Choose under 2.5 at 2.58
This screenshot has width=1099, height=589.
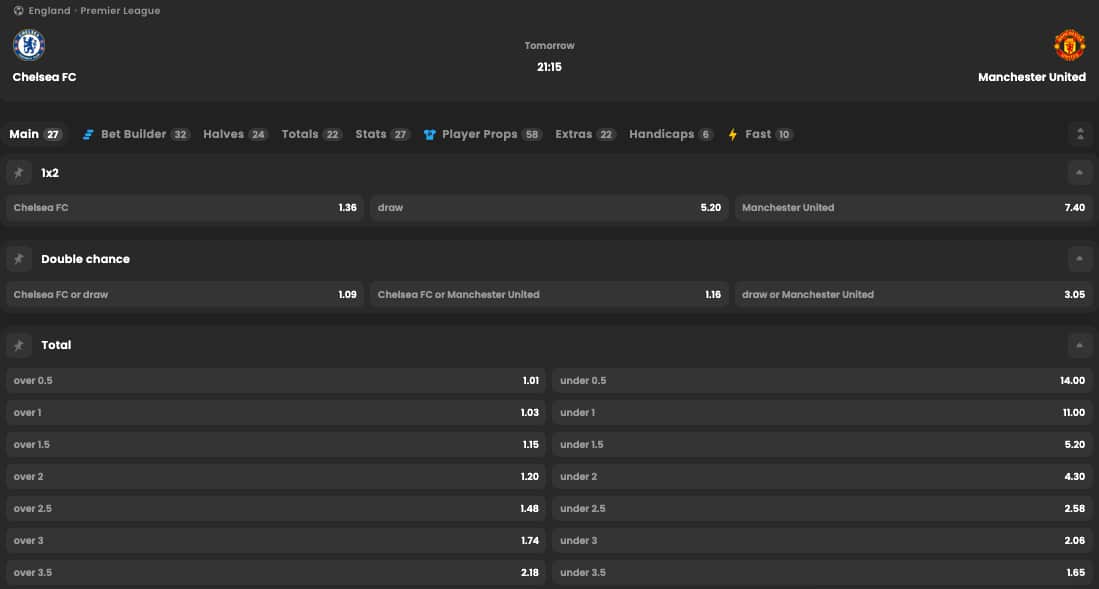(x=823, y=508)
